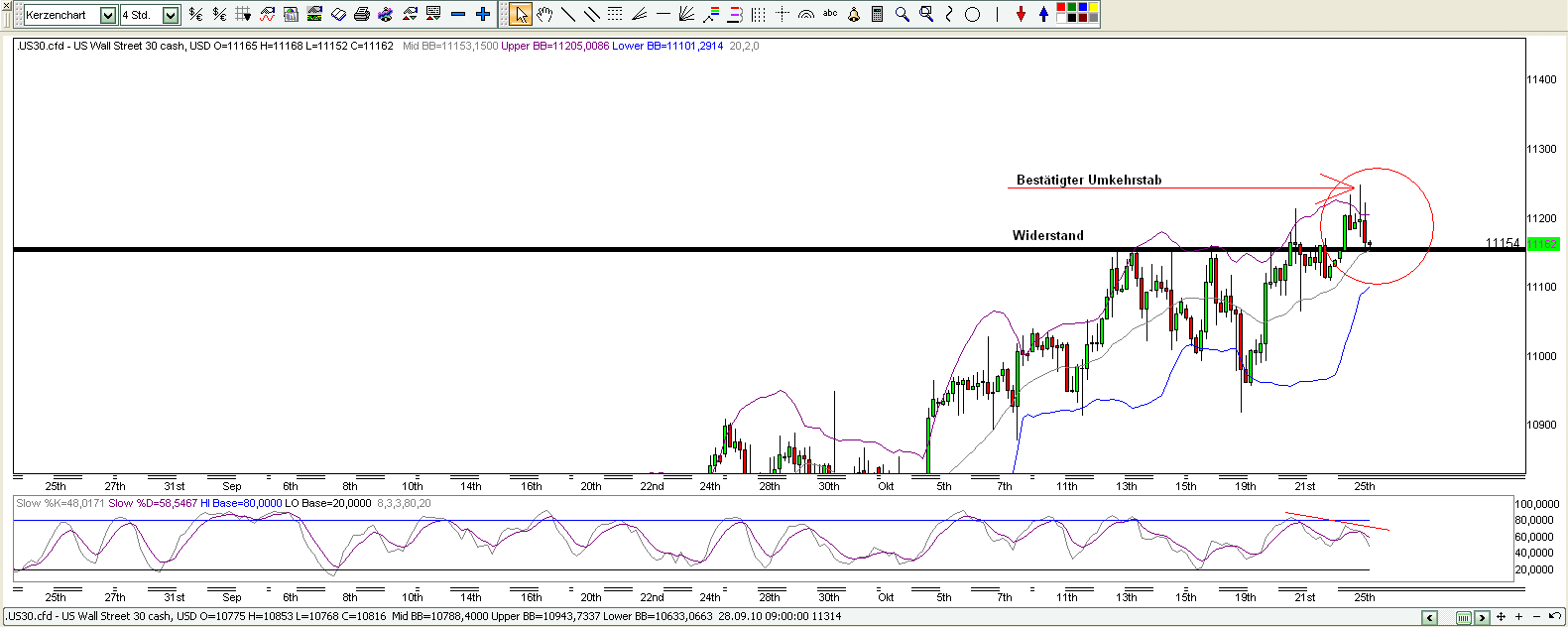1568x627 pixels.
Task: Select the vertical line tool
Action: pyautogui.click(x=997, y=14)
